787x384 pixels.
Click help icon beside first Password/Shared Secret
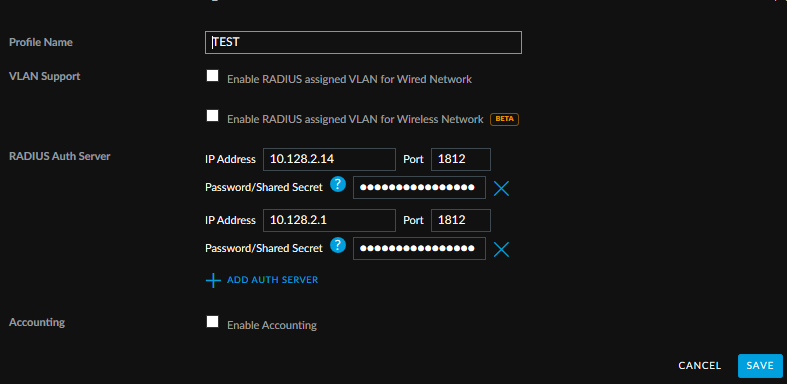click(338, 184)
